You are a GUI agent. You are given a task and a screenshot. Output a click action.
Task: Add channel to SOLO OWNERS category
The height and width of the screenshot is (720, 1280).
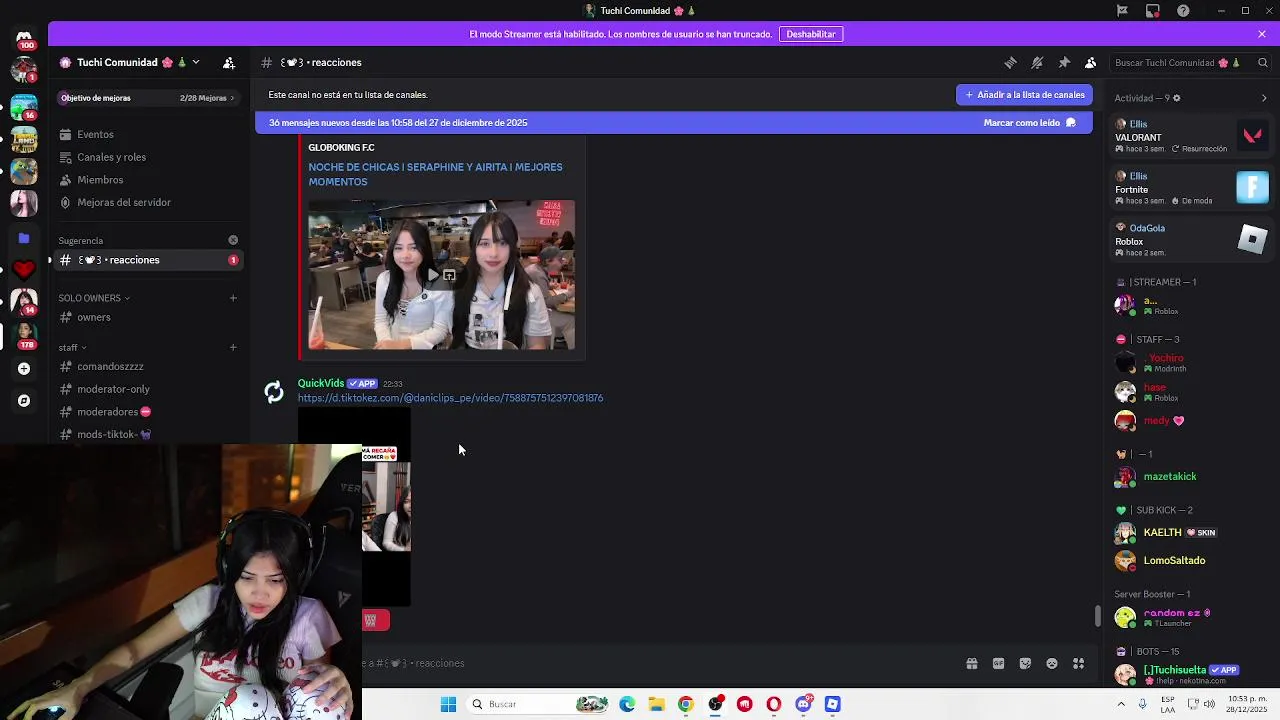click(233, 298)
